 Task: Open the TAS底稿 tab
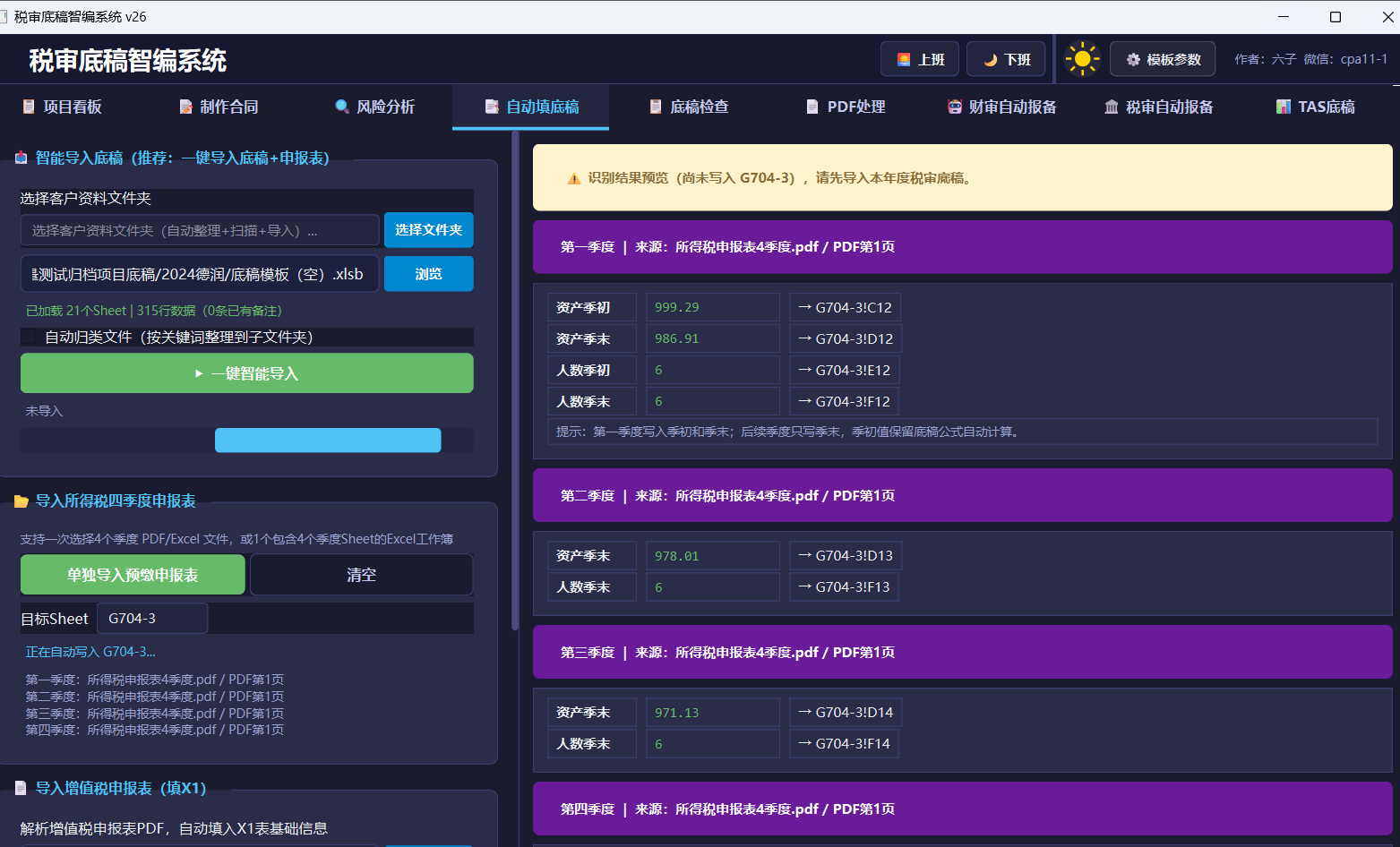click(x=1315, y=107)
